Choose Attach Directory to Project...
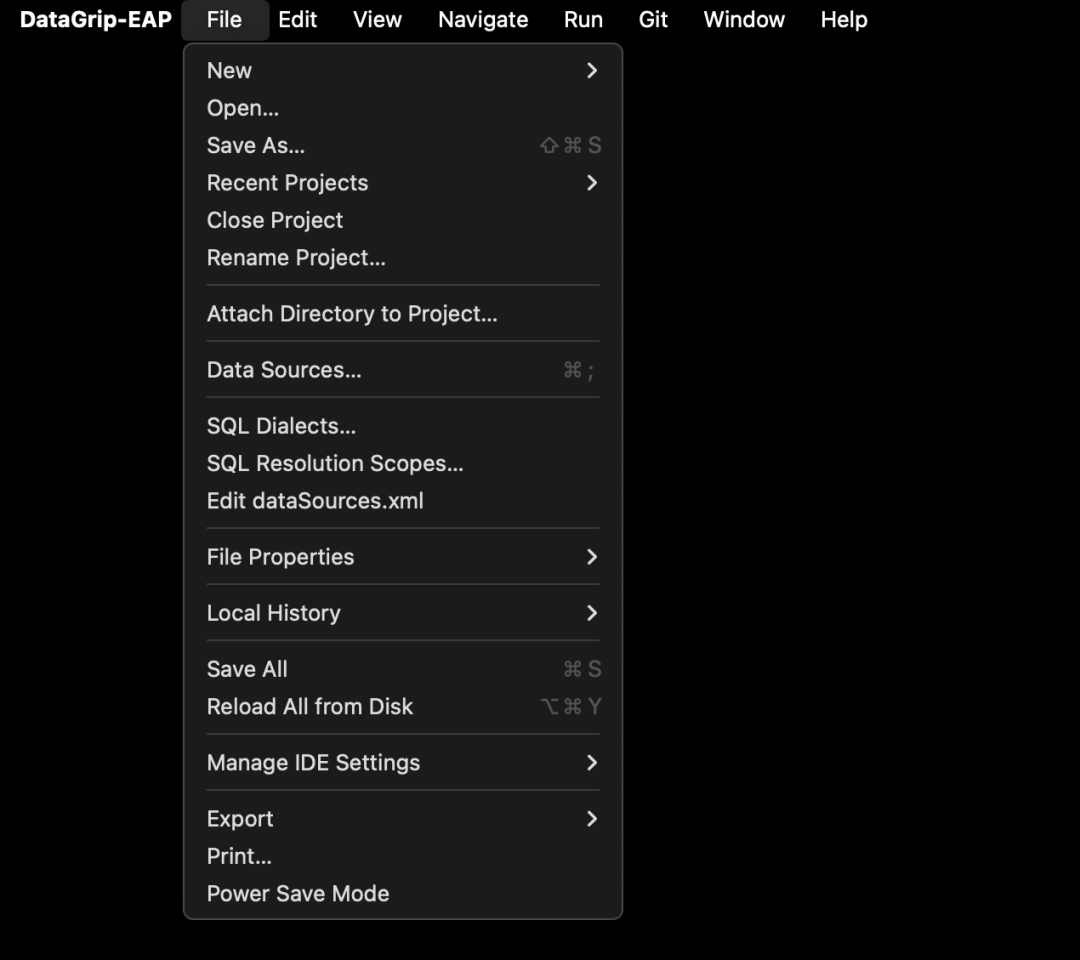The width and height of the screenshot is (1080, 960). point(403,313)
